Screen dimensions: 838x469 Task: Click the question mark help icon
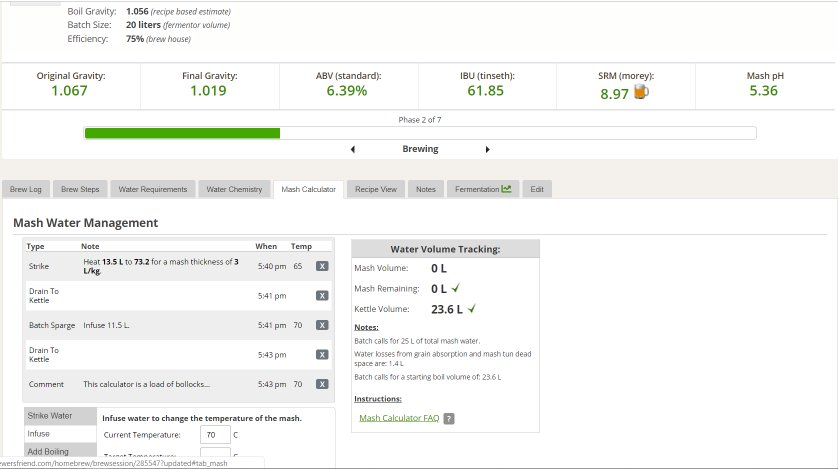click(449, 419)
